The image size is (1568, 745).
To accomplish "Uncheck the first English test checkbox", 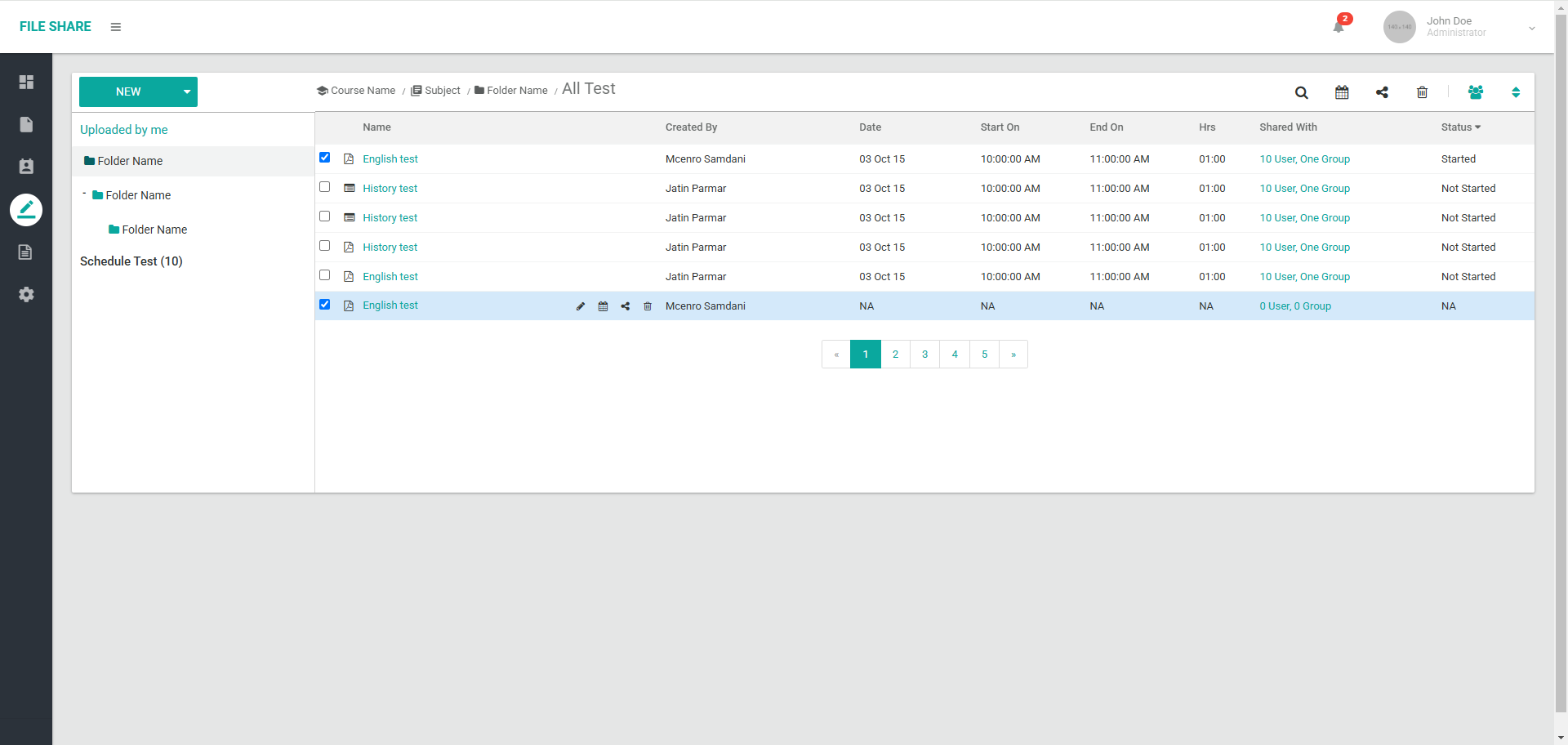I will [325, 158].
